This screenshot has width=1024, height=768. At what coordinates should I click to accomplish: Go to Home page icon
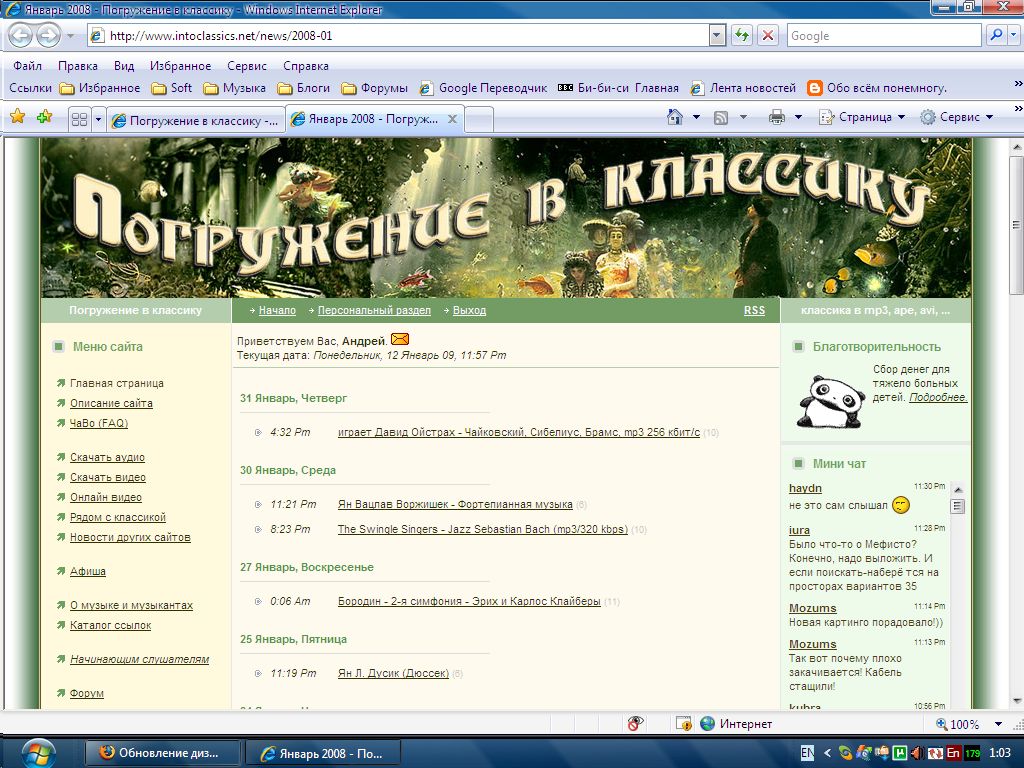coord(675,117)
